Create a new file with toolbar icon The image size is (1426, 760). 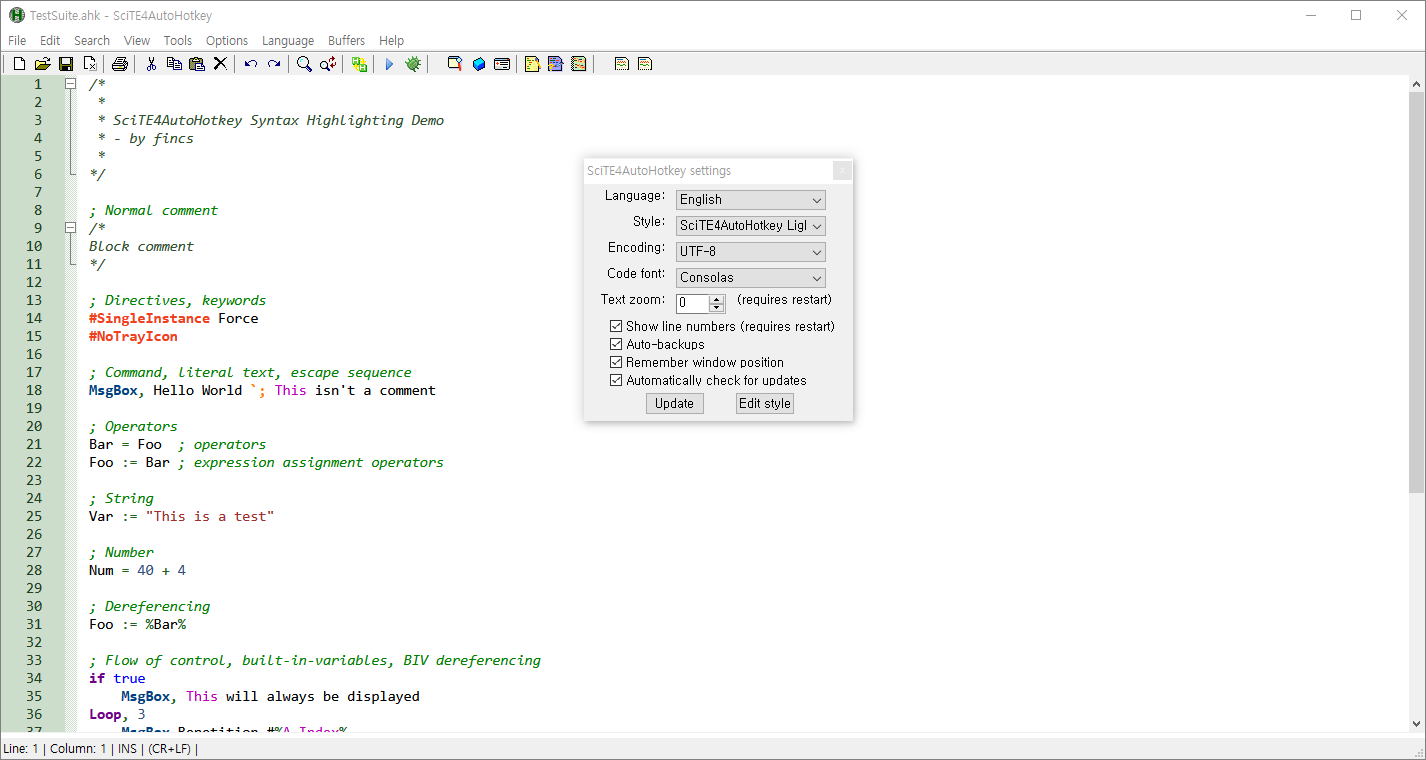20,64
